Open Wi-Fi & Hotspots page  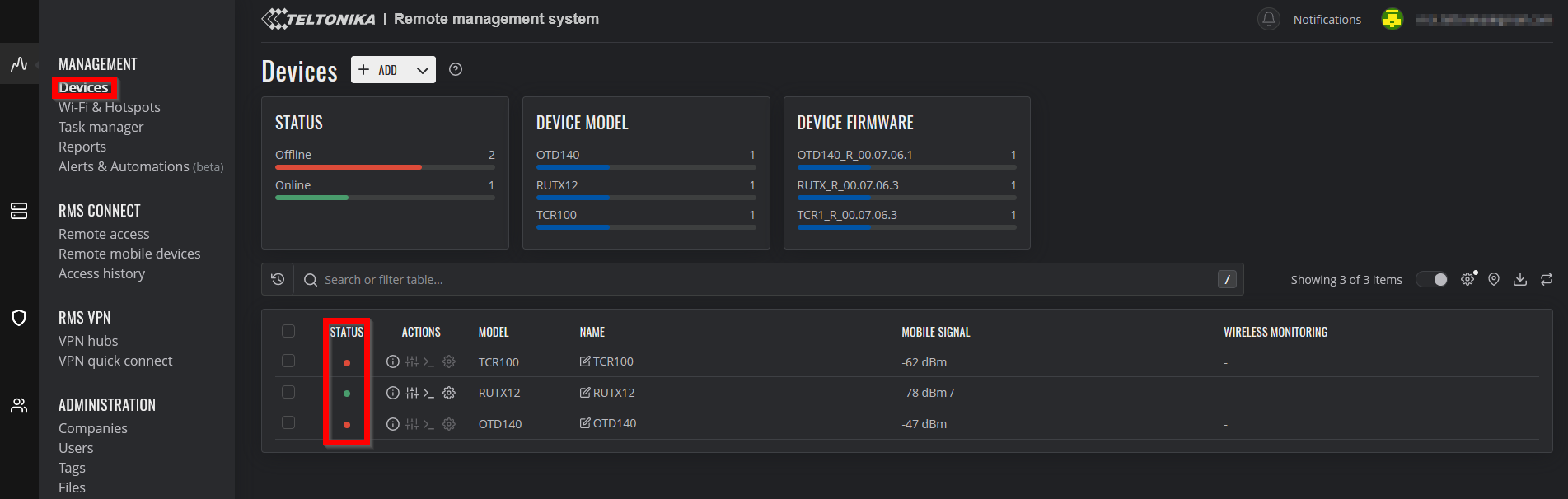coord(110,107)
